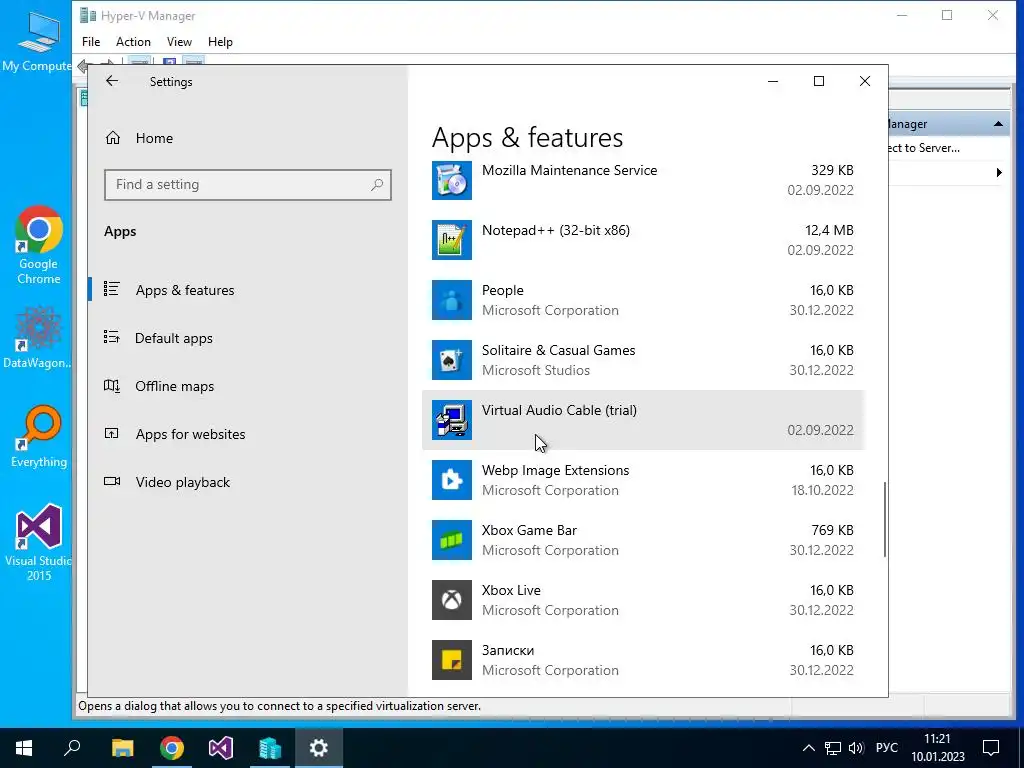
Task: Open Apps for websites settings page
Action: (248, 434)
